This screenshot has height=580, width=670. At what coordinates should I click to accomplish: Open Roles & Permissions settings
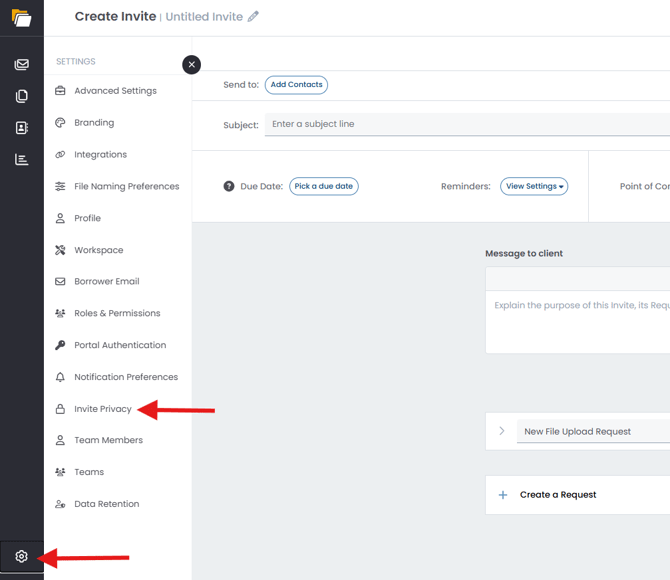(117, 314)
